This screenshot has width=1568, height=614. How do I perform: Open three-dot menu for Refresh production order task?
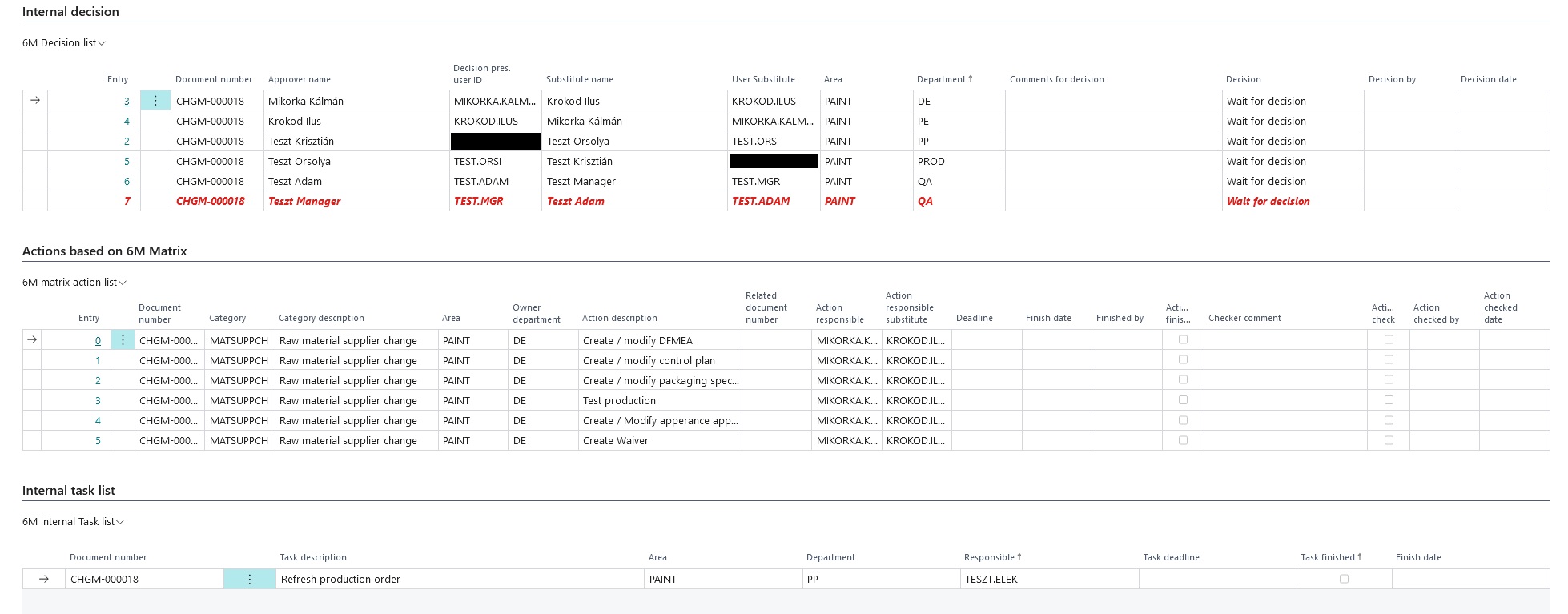(249, 579)
